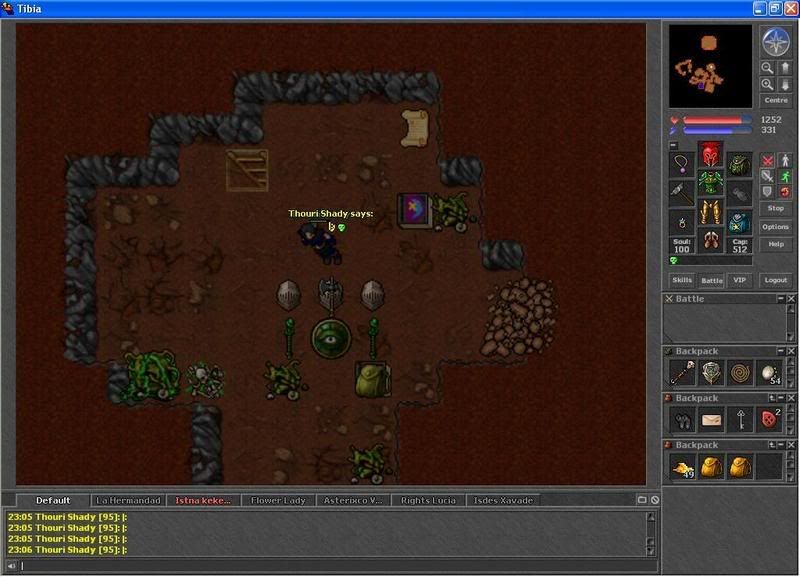
Task: Switch to the Default chat tab
Action: [x=53, y=500]
